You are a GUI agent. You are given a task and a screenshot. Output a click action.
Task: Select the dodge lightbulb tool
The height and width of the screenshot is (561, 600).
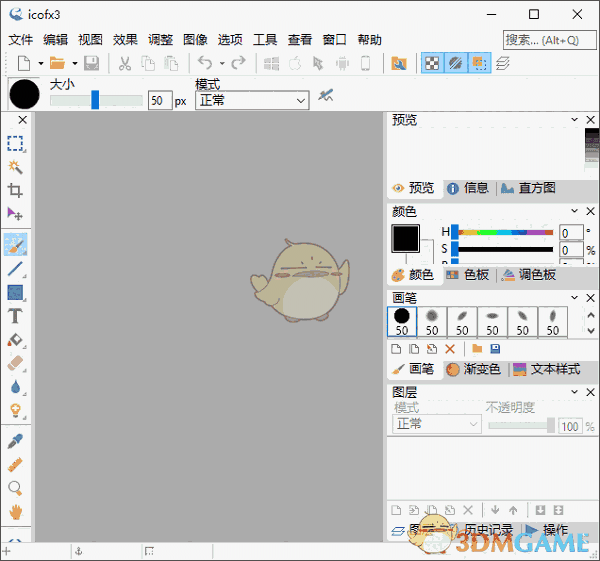[15, 411]
